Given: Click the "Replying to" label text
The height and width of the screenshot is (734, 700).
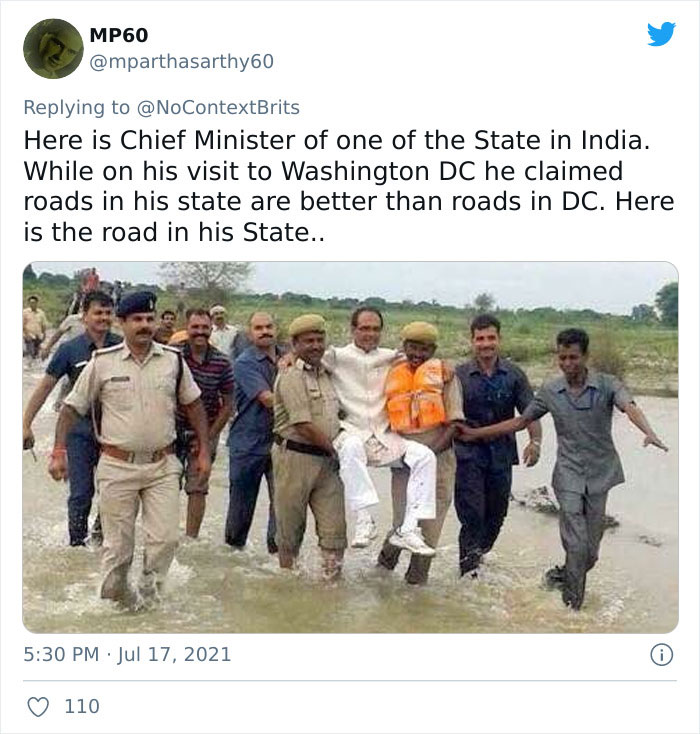Looking at the screenshot, I should (76, 107).
